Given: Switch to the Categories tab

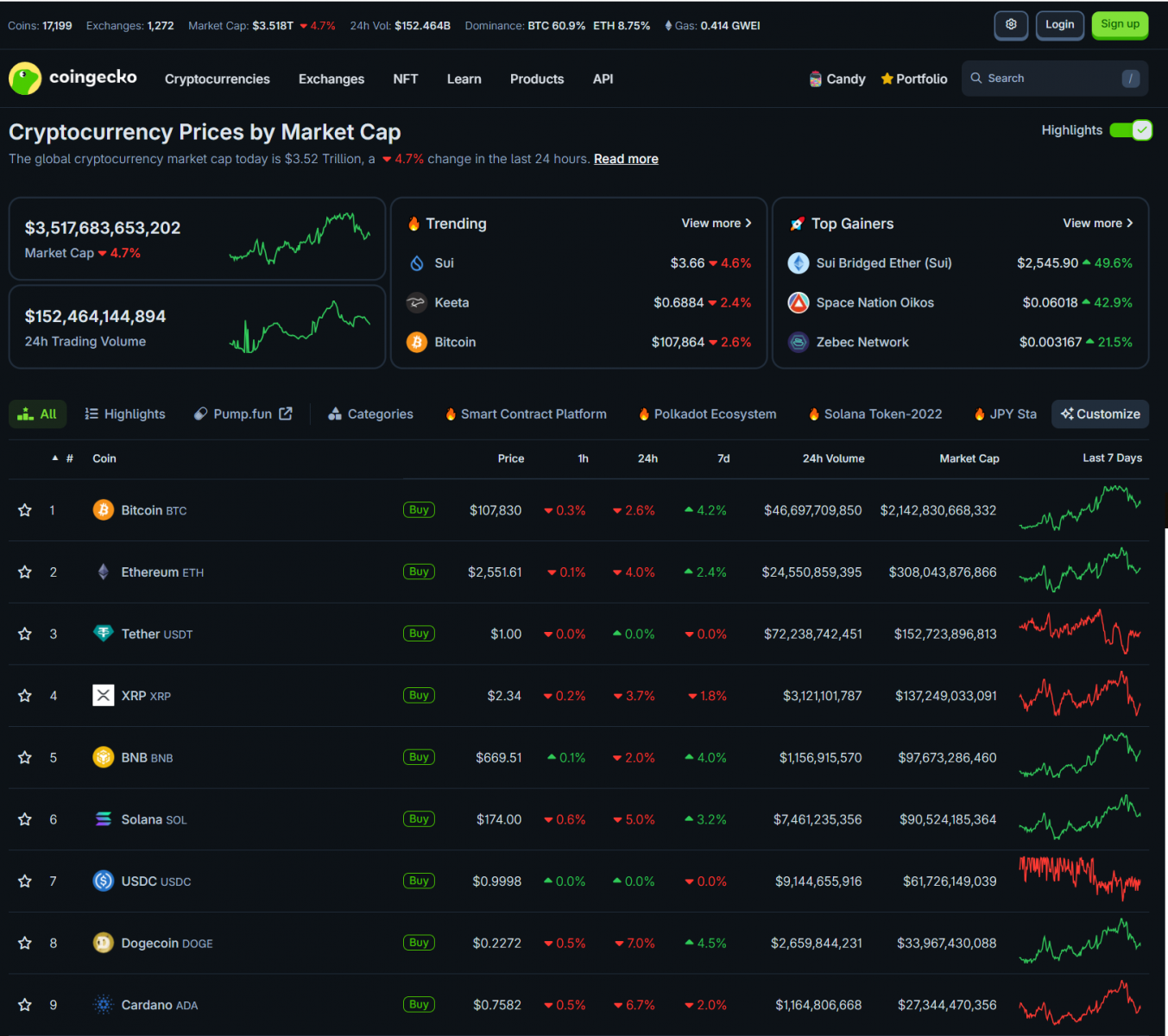Looking at the screenshot, I should point(371,414).
